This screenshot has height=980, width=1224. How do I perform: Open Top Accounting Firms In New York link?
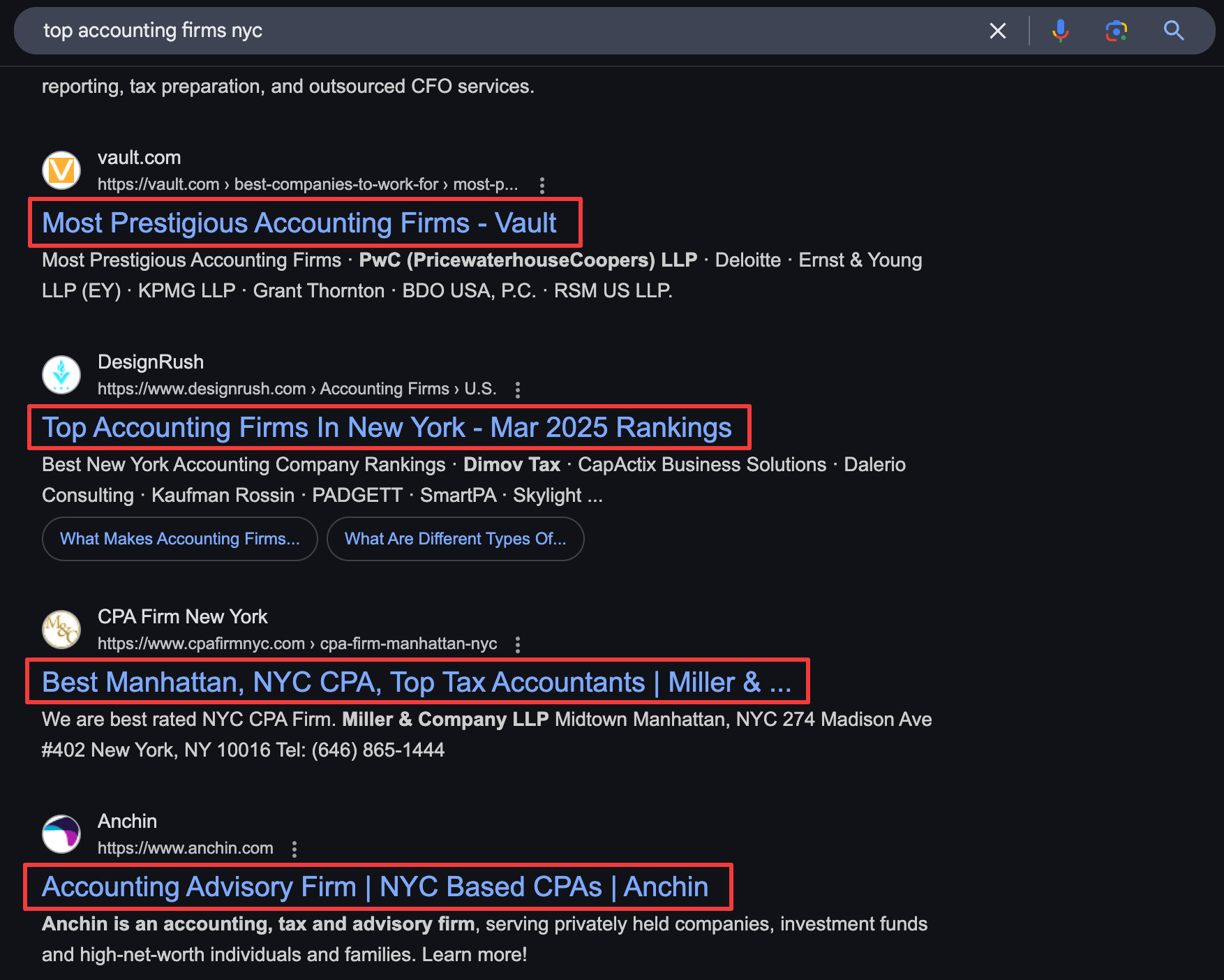tap(387, 428)
